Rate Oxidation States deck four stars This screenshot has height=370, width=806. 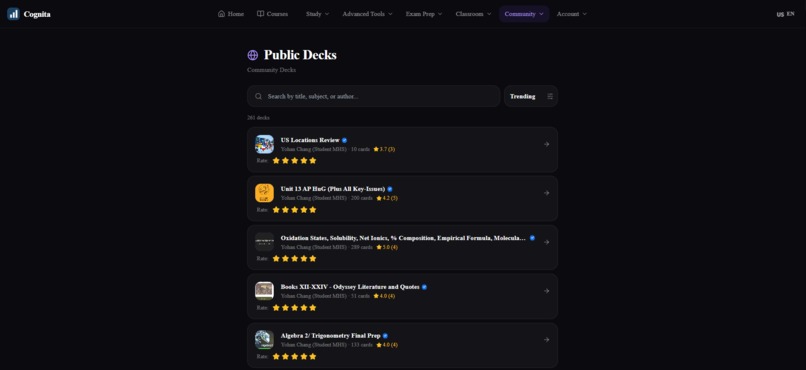pos(304,258)
